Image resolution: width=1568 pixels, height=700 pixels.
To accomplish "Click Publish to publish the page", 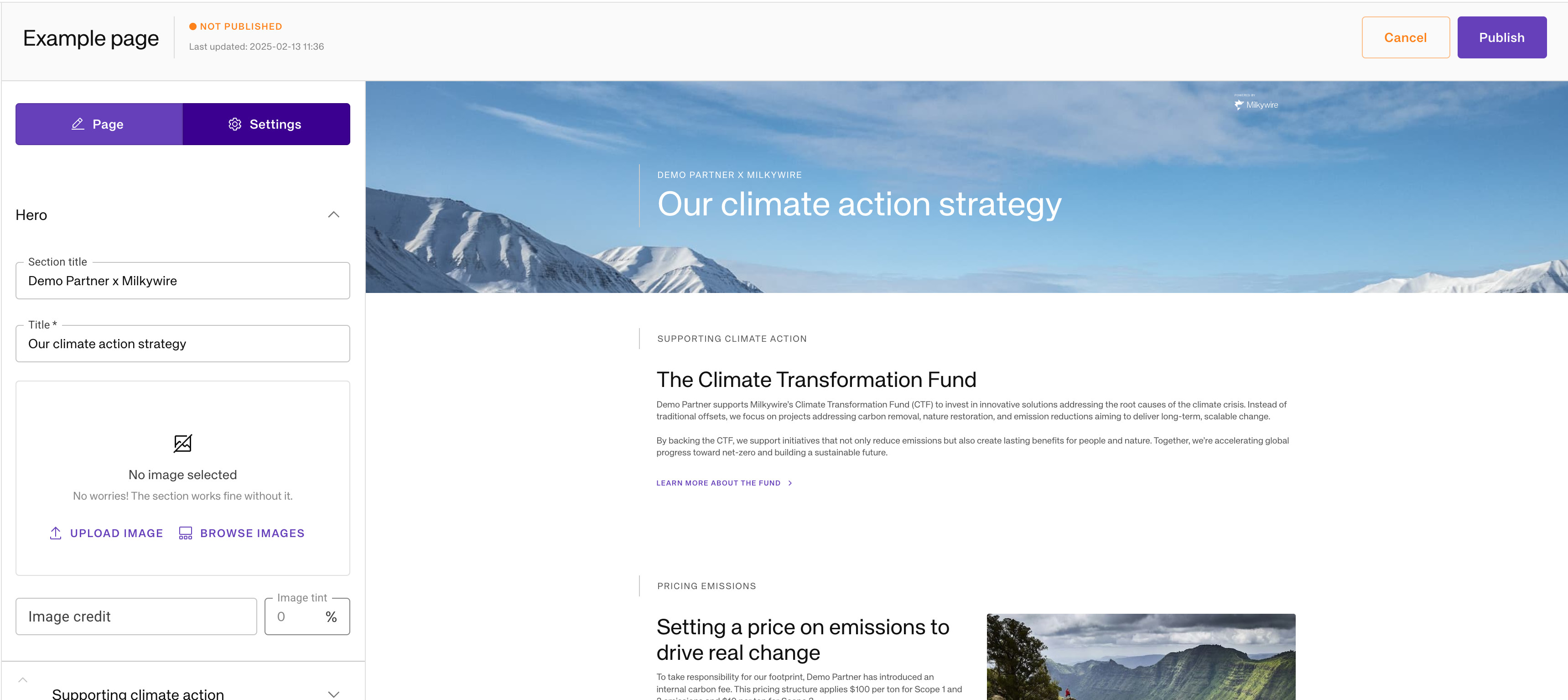I will pyautogui.click(x=1498, y=37).
